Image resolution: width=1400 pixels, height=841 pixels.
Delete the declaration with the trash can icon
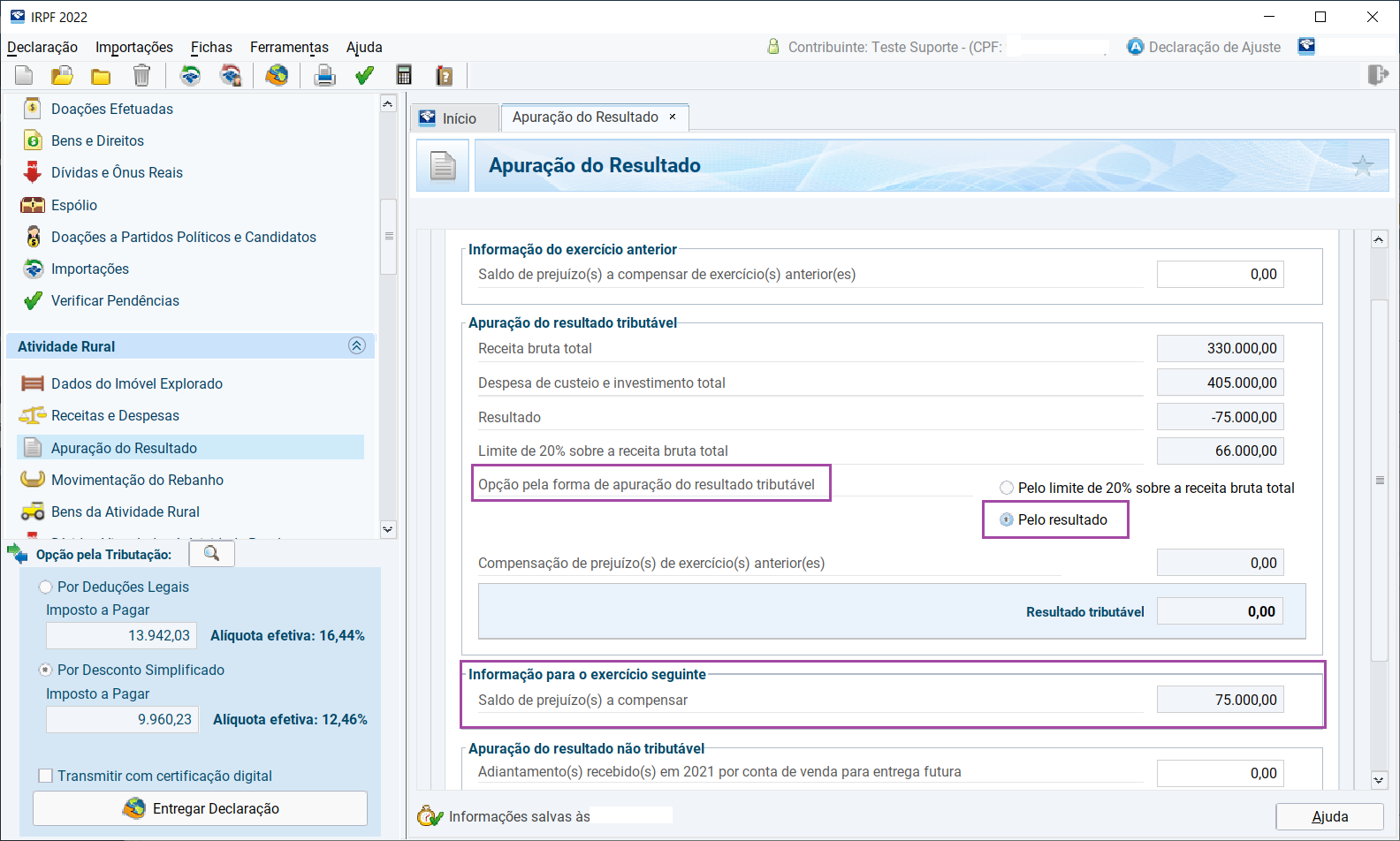(x=141, y=76)
